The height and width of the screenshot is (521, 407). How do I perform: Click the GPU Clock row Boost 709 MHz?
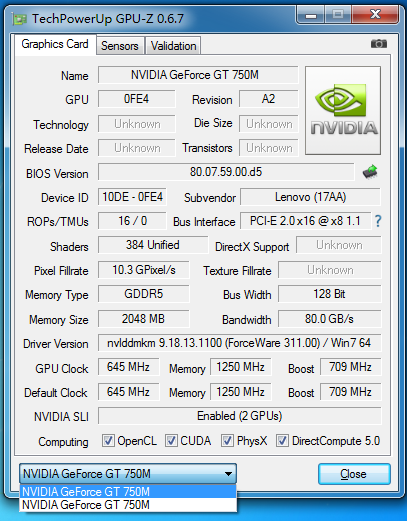[350, 367]
